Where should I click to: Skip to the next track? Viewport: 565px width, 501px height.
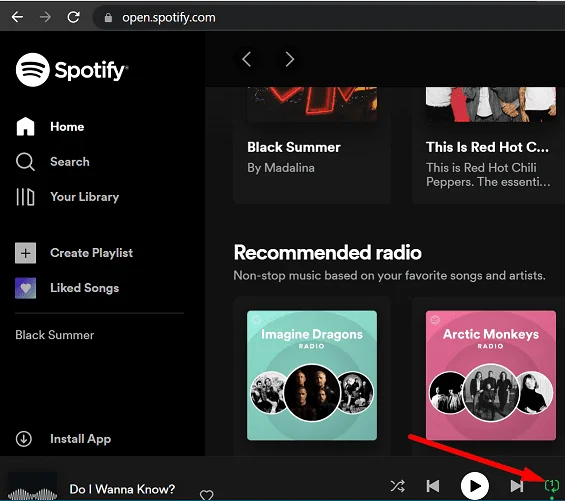pos(517,486)
